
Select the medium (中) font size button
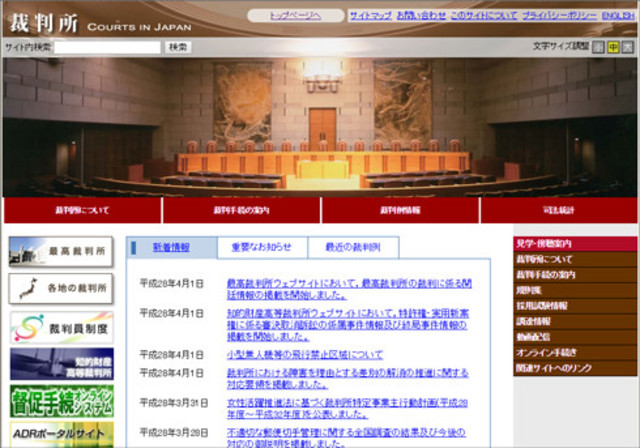[613, 47]
